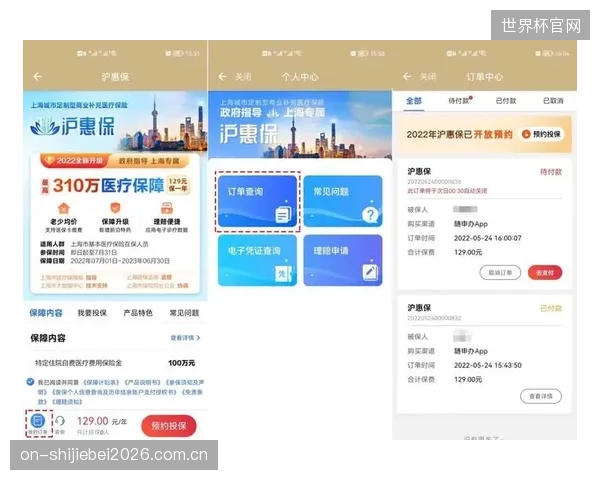Tap red 预约投保 button at bottom

click(x=169, y=426)
